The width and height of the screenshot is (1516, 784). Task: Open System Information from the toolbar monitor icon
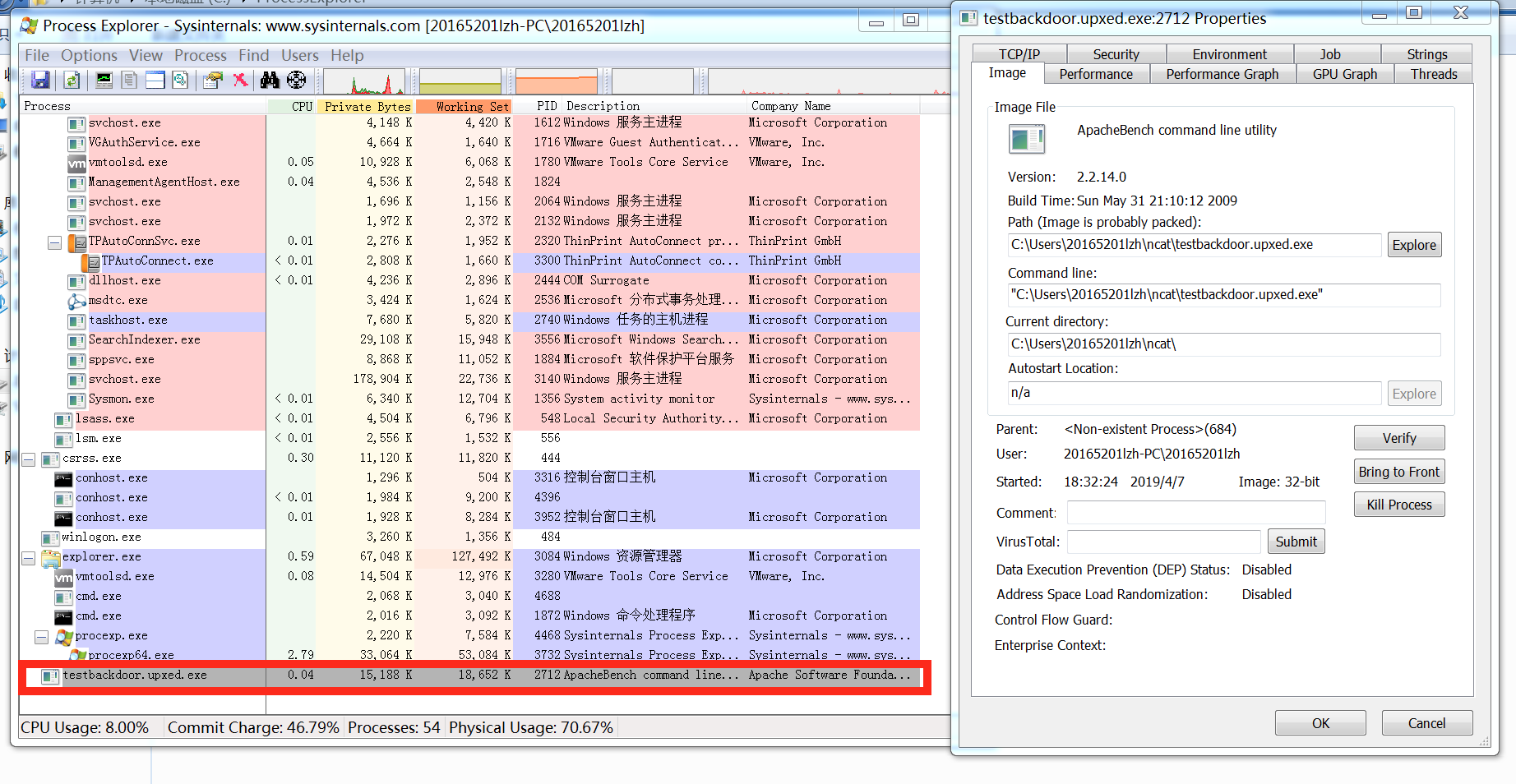point(104,80)
